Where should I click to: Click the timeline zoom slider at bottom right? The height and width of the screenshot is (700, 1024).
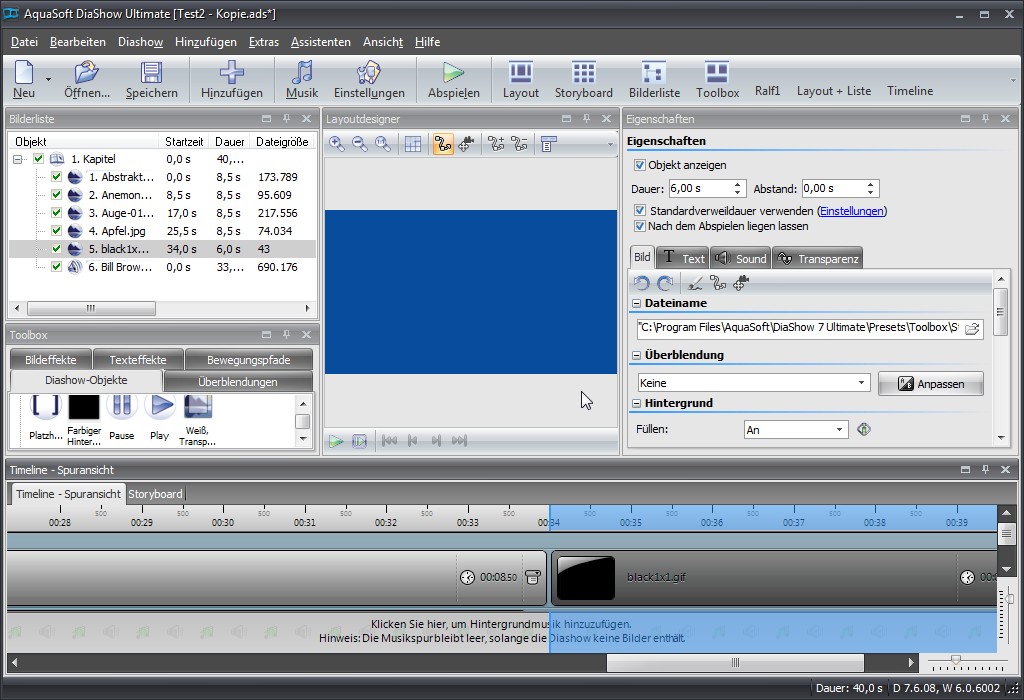tap(957, 661)
